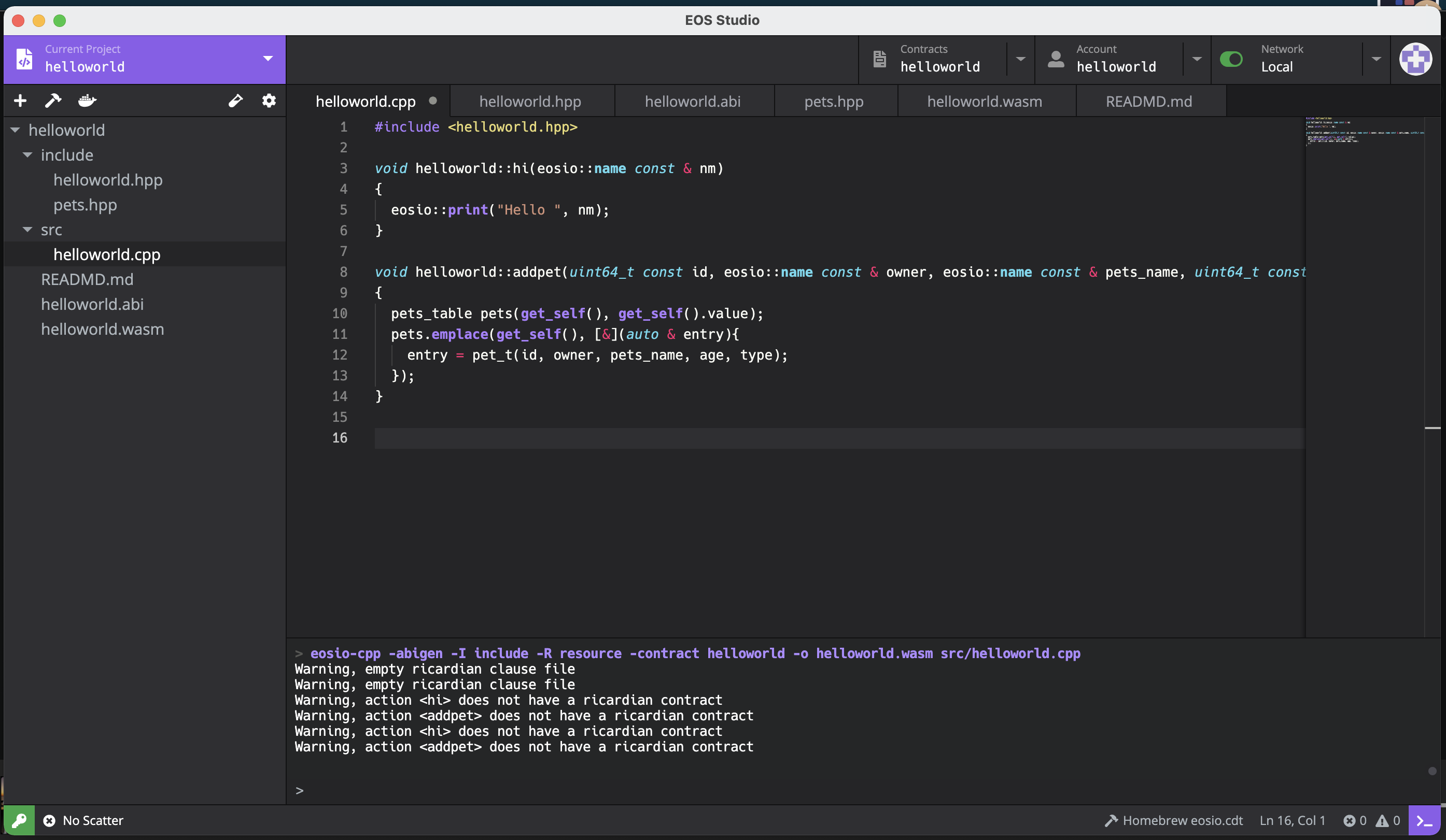Click the eosio::print("Hello ", nm) line
Viewport: 1446px width, 840px height.
(499, 210)
